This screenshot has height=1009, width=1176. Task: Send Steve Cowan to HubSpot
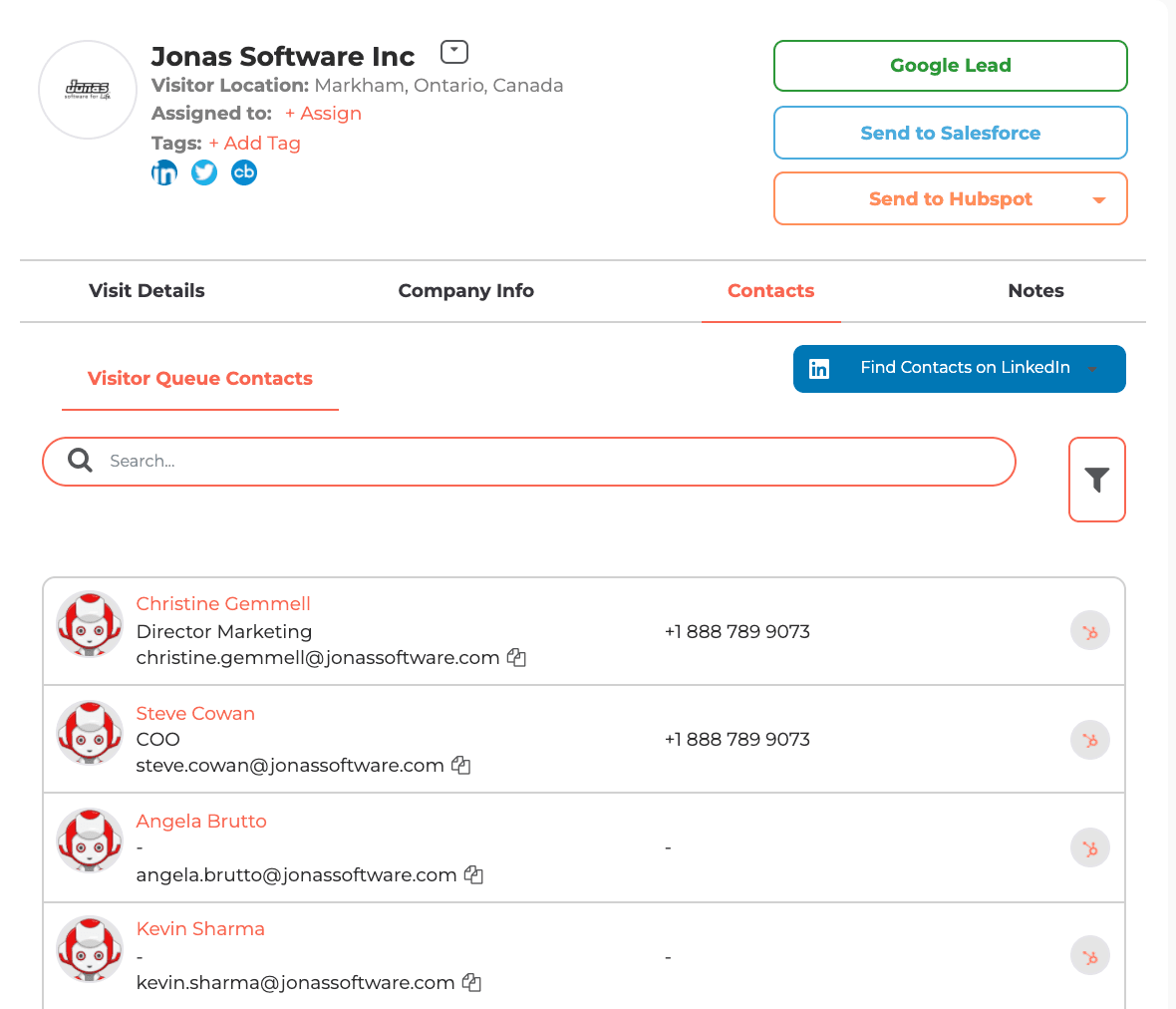(x=1090, y=741)
